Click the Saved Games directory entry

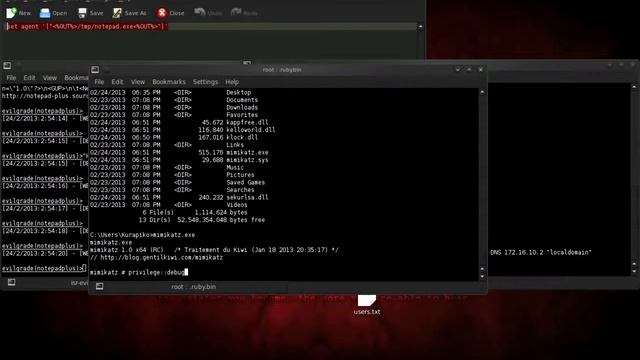coord(246,182)
